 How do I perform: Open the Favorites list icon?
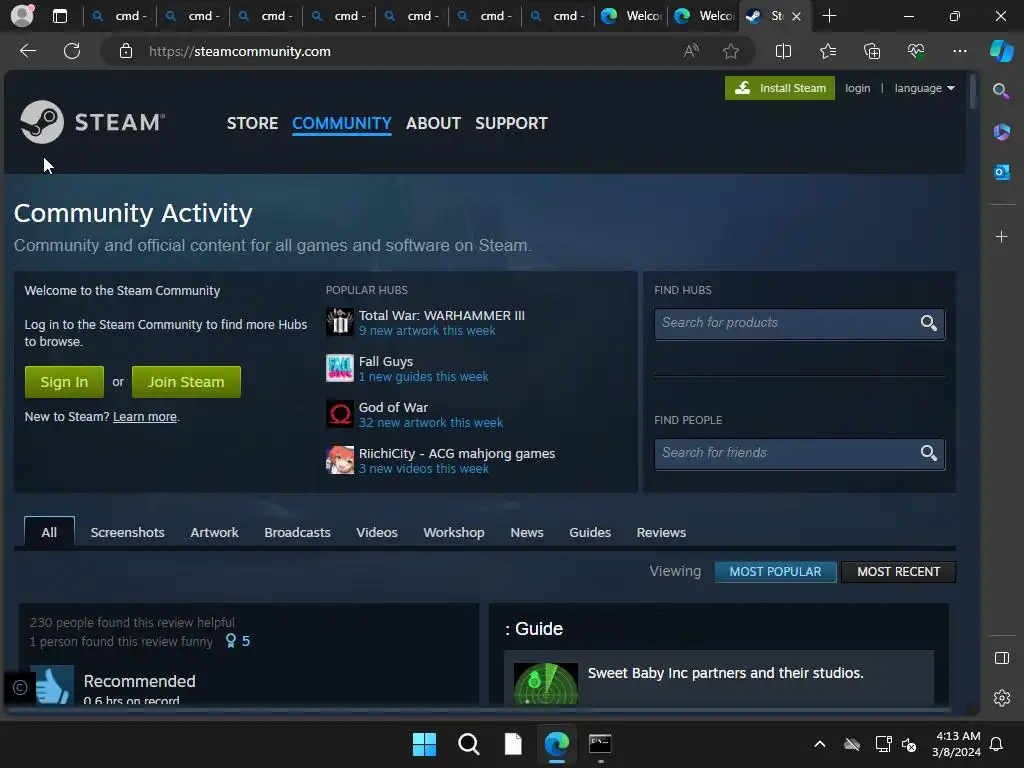[827, 51]
